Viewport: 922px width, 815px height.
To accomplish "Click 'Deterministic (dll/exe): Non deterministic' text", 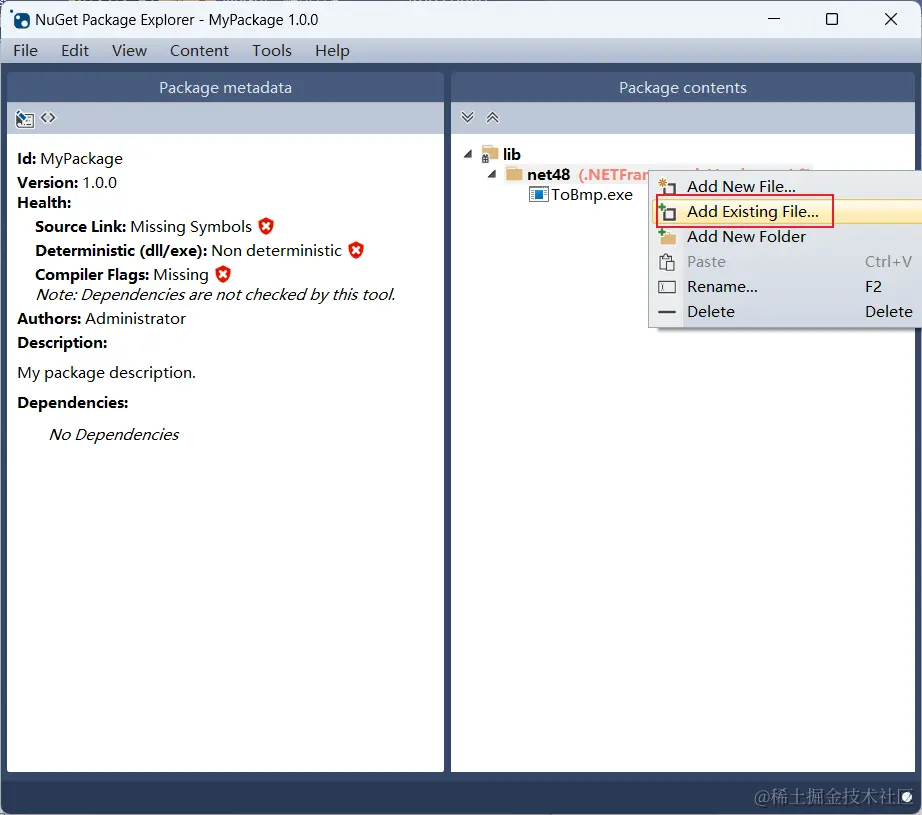I will pyautogui.click(x=188, y=251).
